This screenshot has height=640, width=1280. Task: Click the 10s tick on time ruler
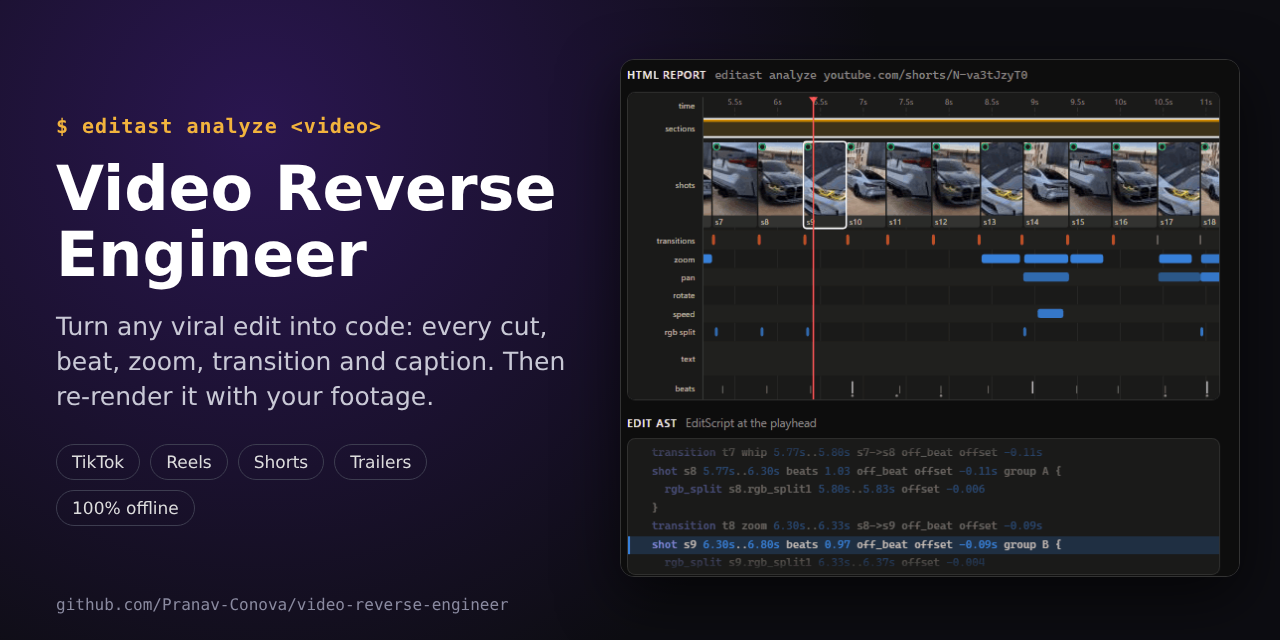click(x=1120, y=102)
